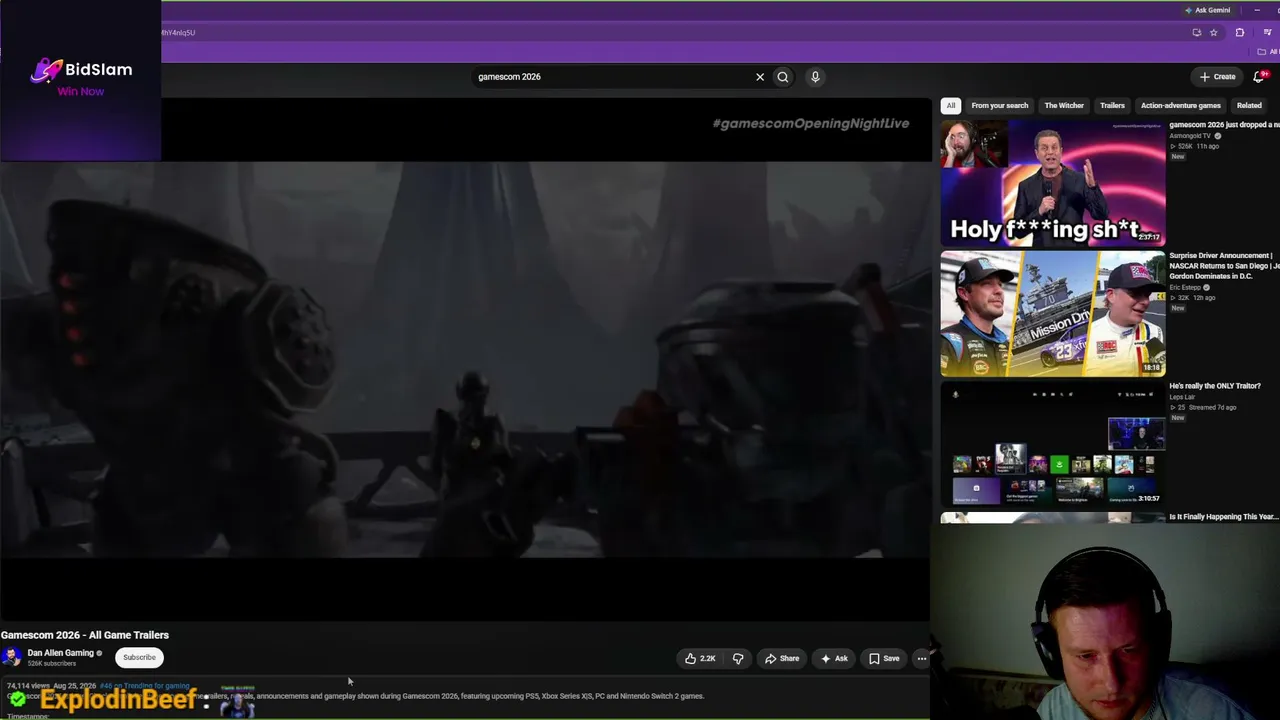Screen dimensions: 1280x720
Task: Click the Ask Gemini button
Action: (1208, 10)
